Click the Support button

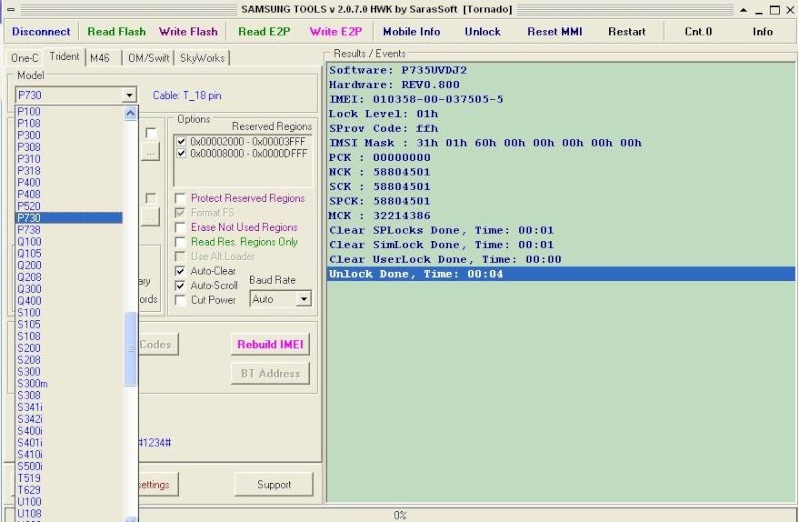pos(274,484)
